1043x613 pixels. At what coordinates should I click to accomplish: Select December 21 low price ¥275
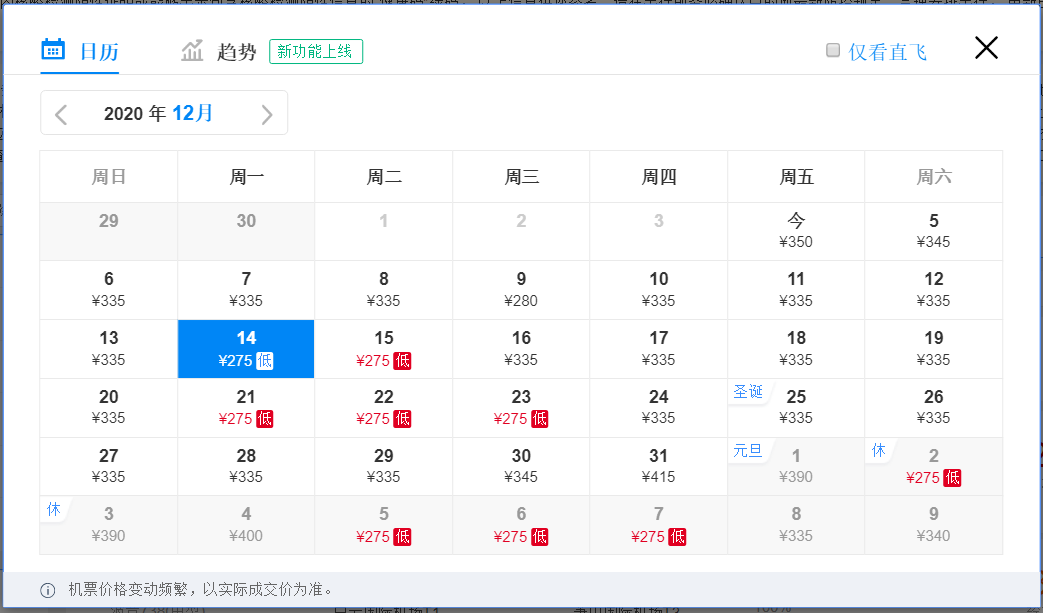[246, 408]
